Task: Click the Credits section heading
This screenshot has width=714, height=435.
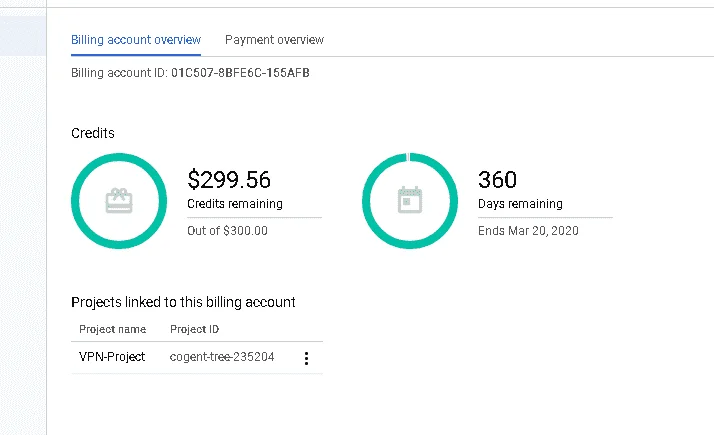Action: click(93, 133)
